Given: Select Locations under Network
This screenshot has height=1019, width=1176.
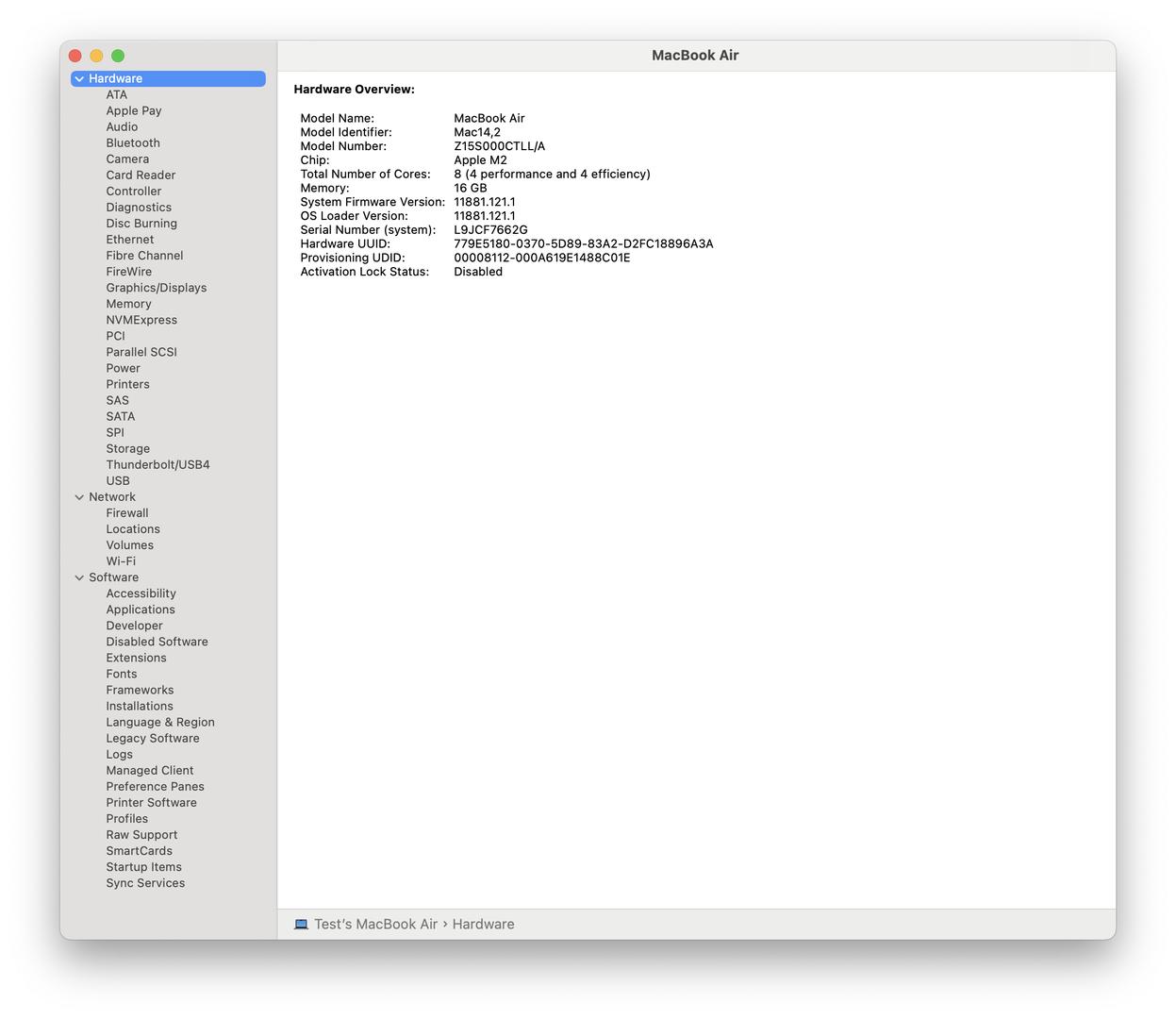Looking at the screenshot, I should pyautogui.click(x=133, y=529).
